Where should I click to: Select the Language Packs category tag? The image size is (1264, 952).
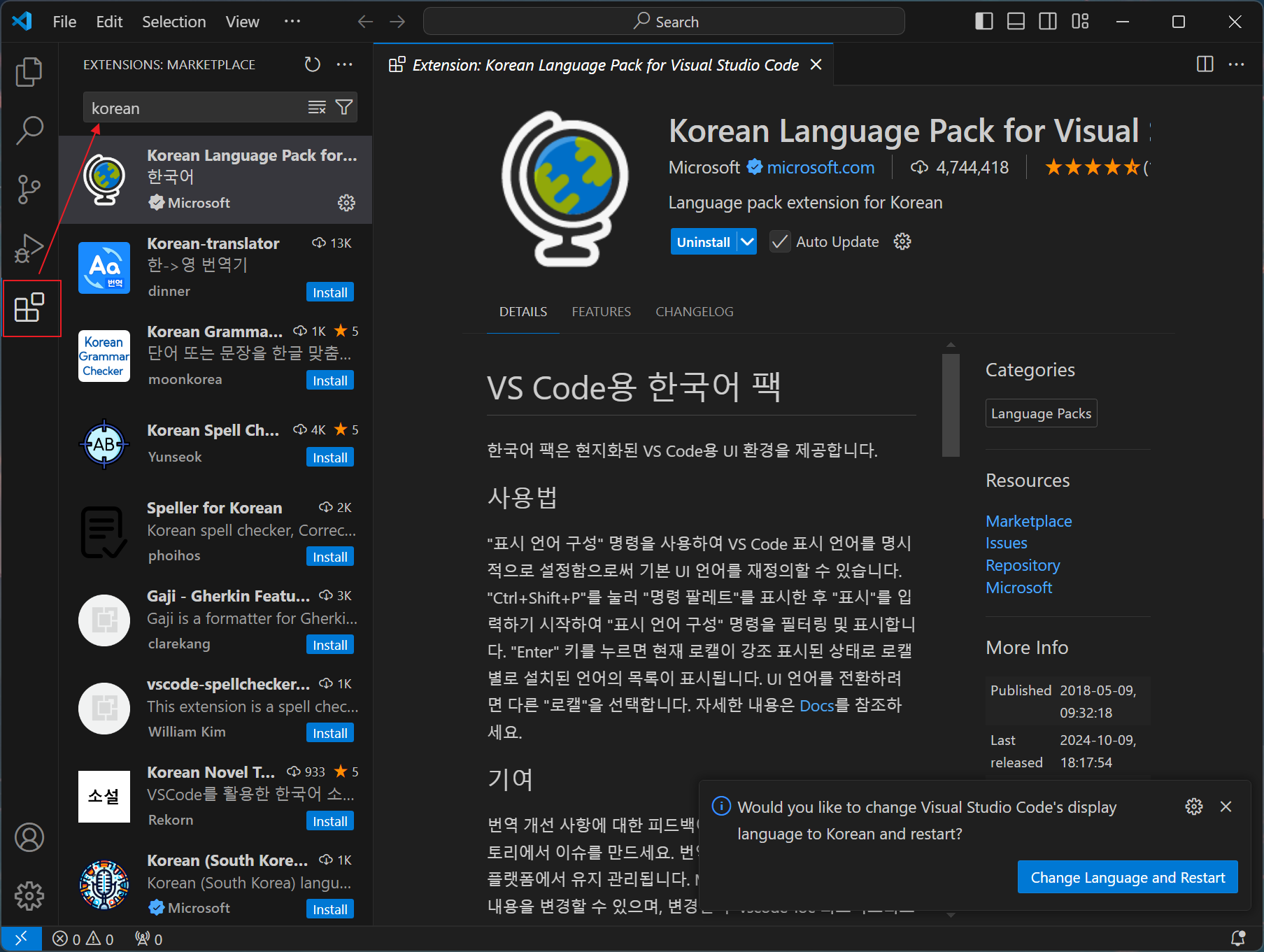click(x=1041, y=413)
